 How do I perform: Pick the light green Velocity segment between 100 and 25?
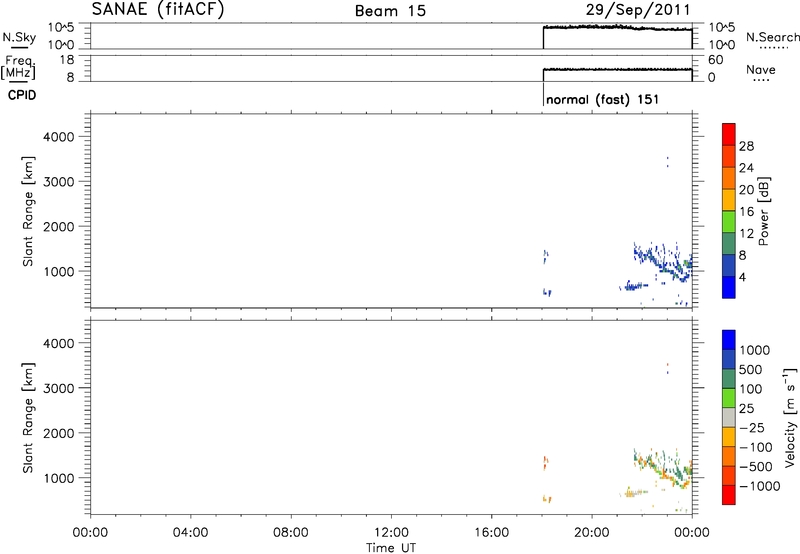(729, 398)
